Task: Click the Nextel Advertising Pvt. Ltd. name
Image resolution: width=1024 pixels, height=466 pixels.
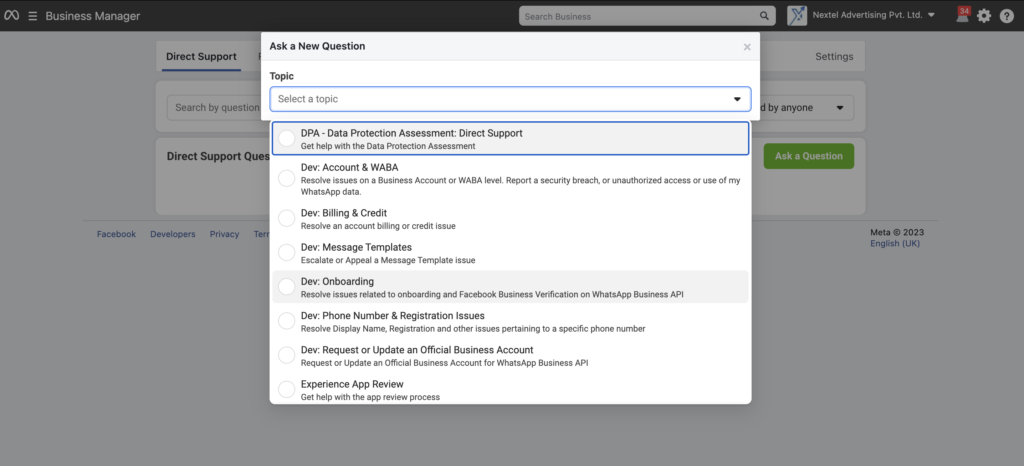Action: click(867, 15)
